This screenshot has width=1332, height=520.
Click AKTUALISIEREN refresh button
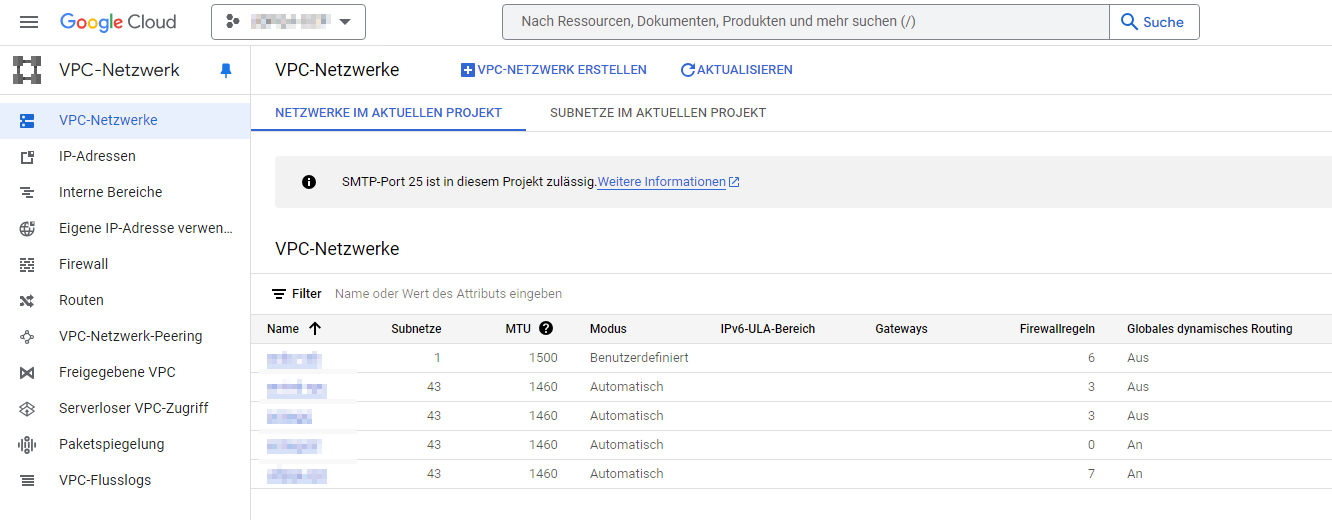736,70
